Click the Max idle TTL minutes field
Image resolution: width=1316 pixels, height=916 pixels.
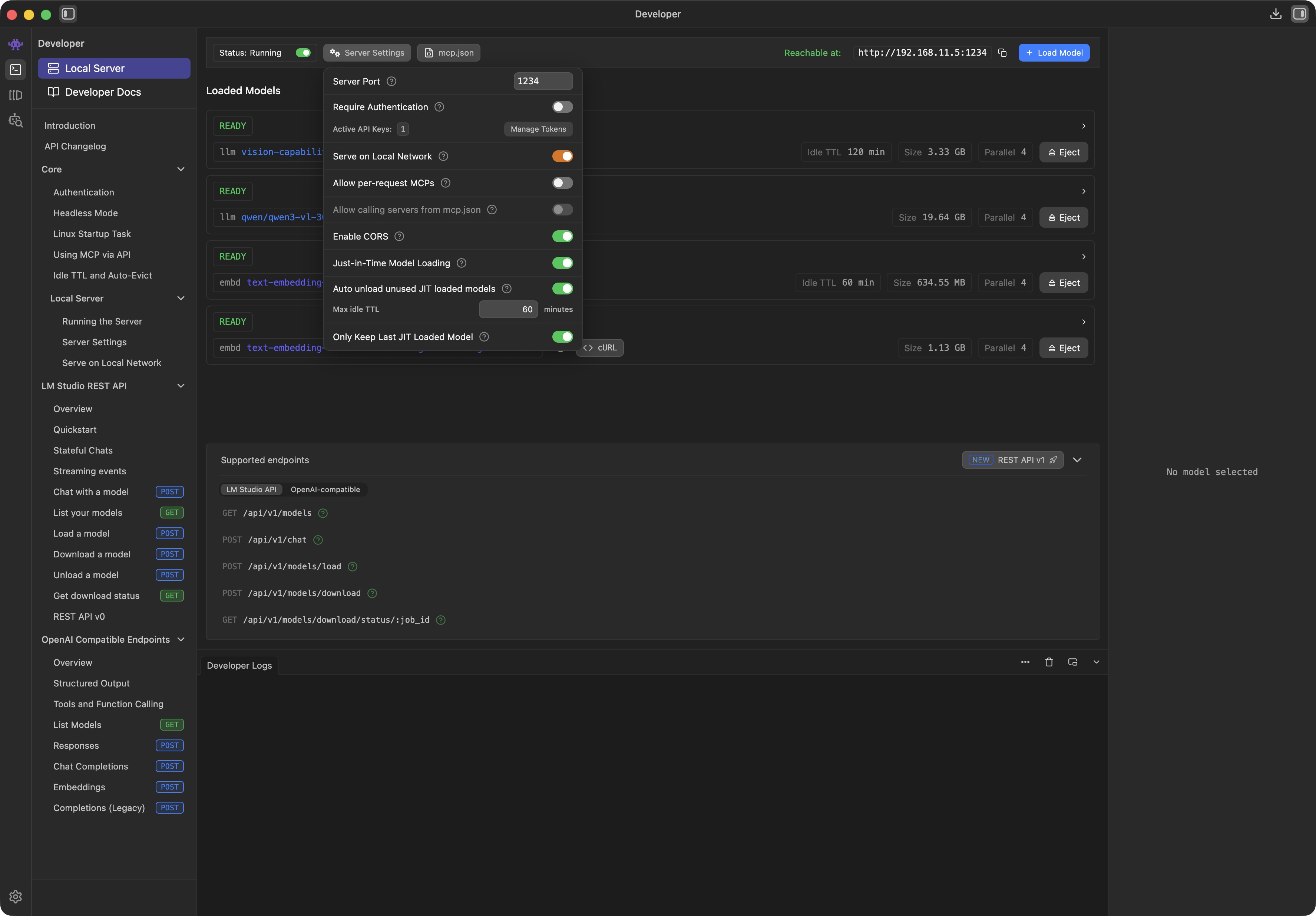(508, 309)
